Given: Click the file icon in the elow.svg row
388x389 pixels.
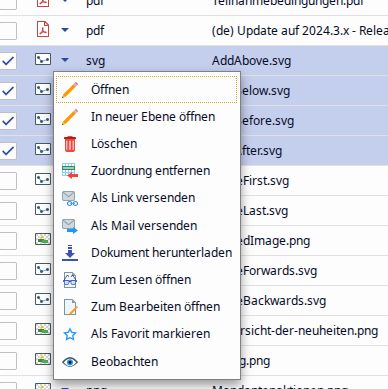Looking at the screenshot, I should click(43, 89).
